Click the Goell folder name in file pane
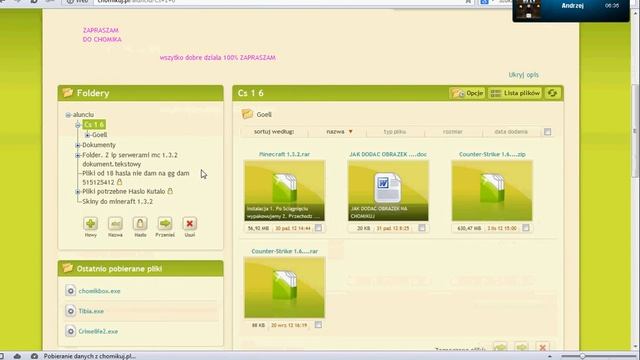 264,115
